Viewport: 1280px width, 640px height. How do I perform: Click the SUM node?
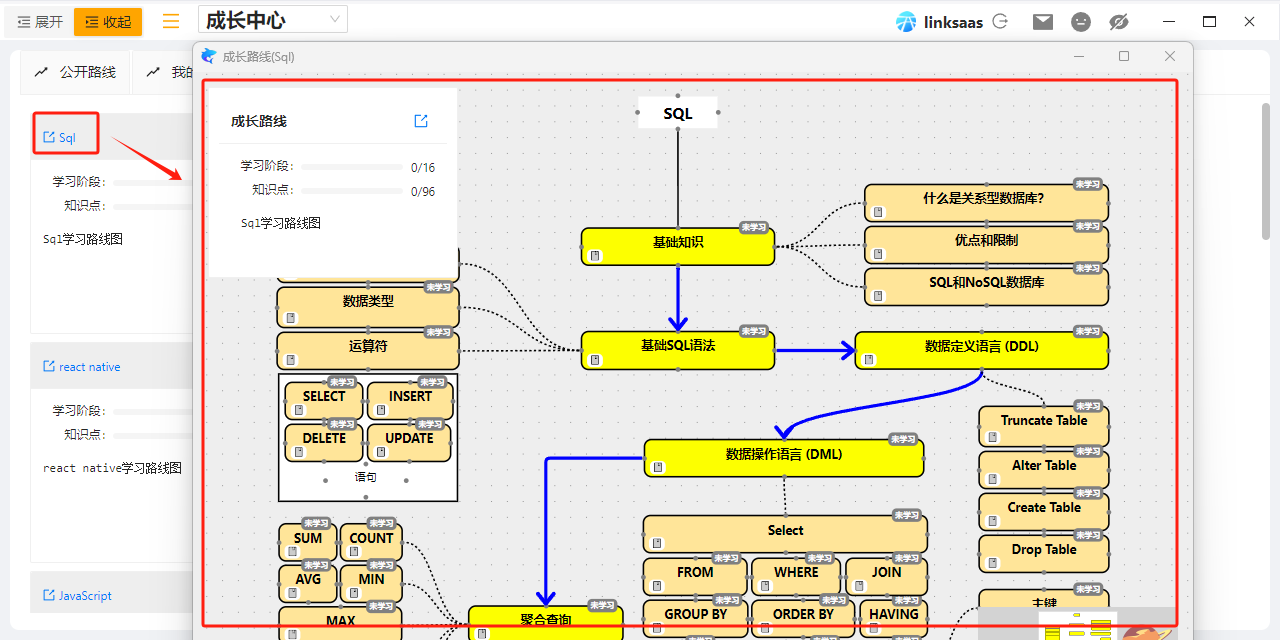tap(308, 542)
